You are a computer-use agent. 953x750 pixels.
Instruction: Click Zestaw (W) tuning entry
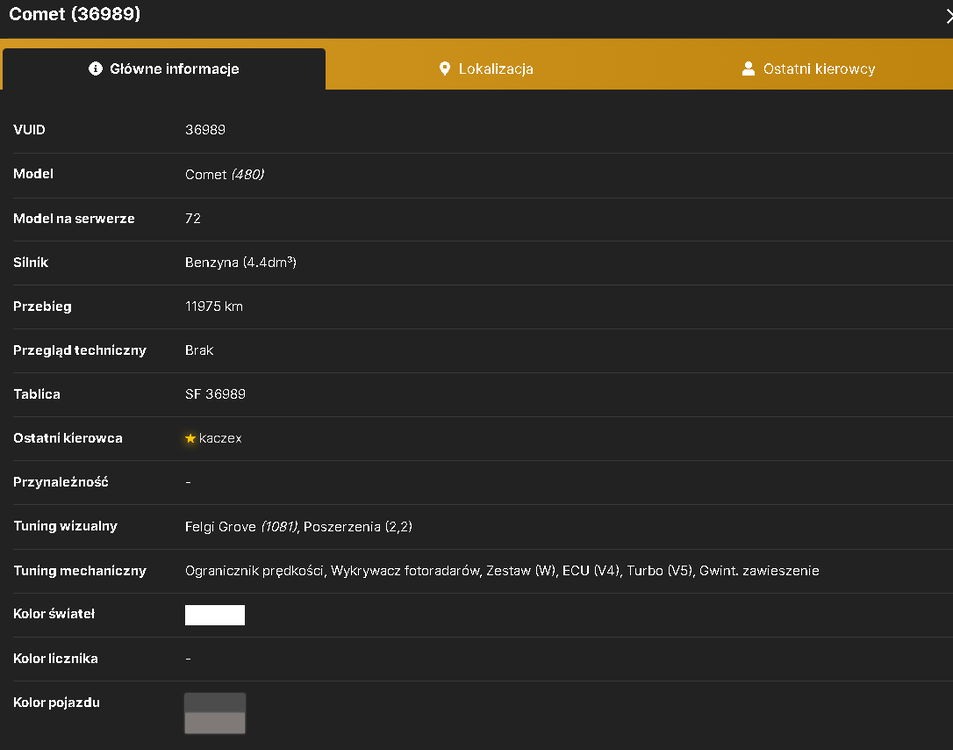521,571
